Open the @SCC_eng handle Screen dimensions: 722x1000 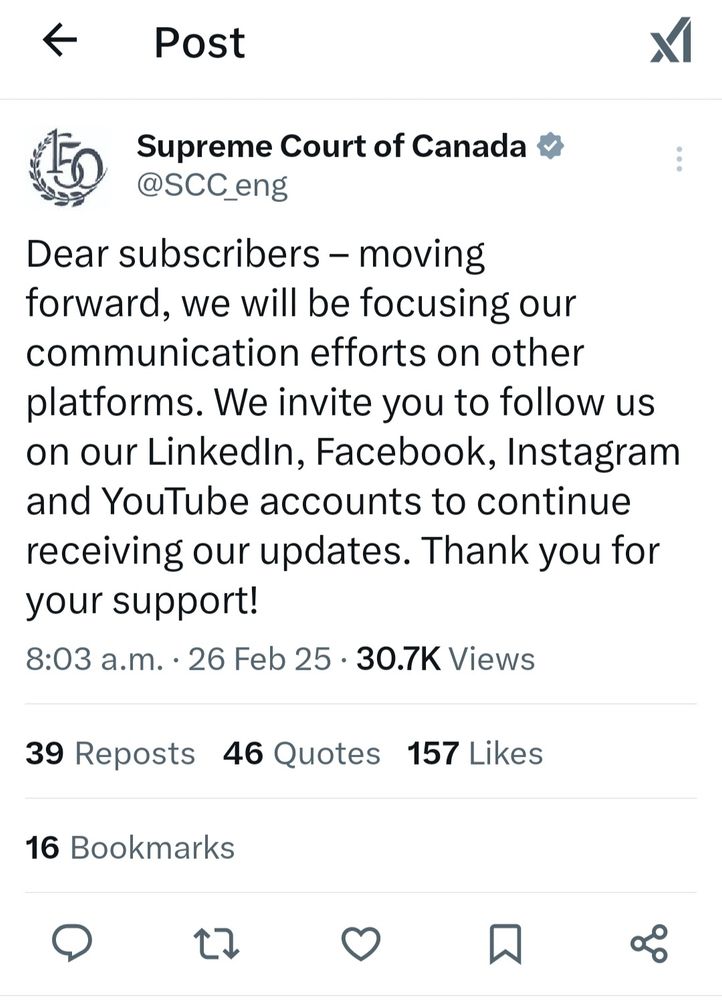[x=213, y=184]
